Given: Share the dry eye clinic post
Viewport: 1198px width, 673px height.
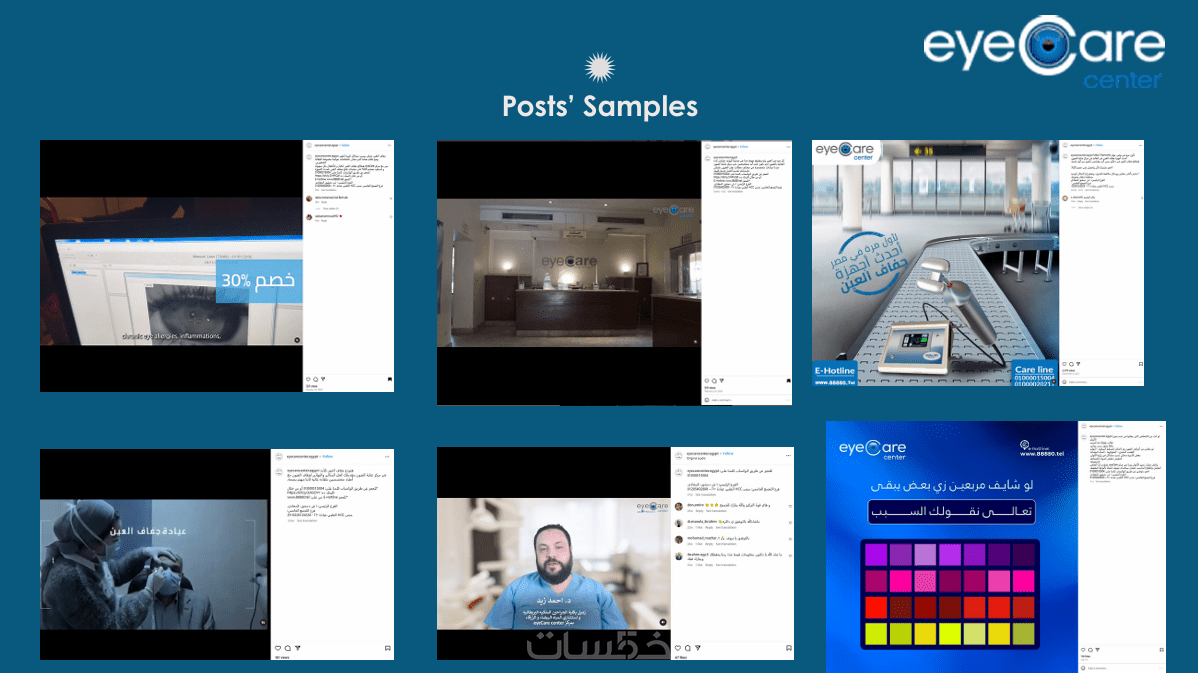Looking at the screenshot, I should pos(298,648).
